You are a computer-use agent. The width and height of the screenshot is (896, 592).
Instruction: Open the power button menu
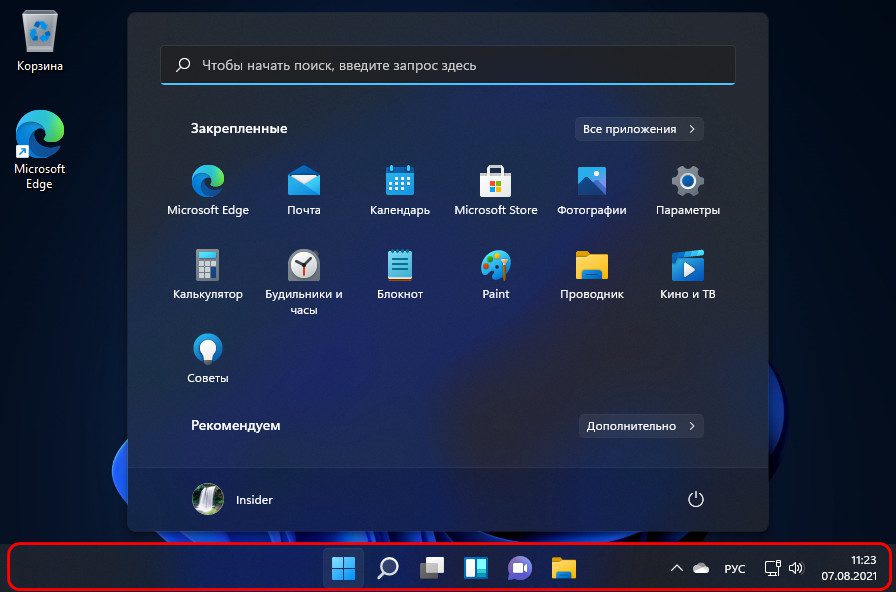pyautogui.click(x=695, y=499)
